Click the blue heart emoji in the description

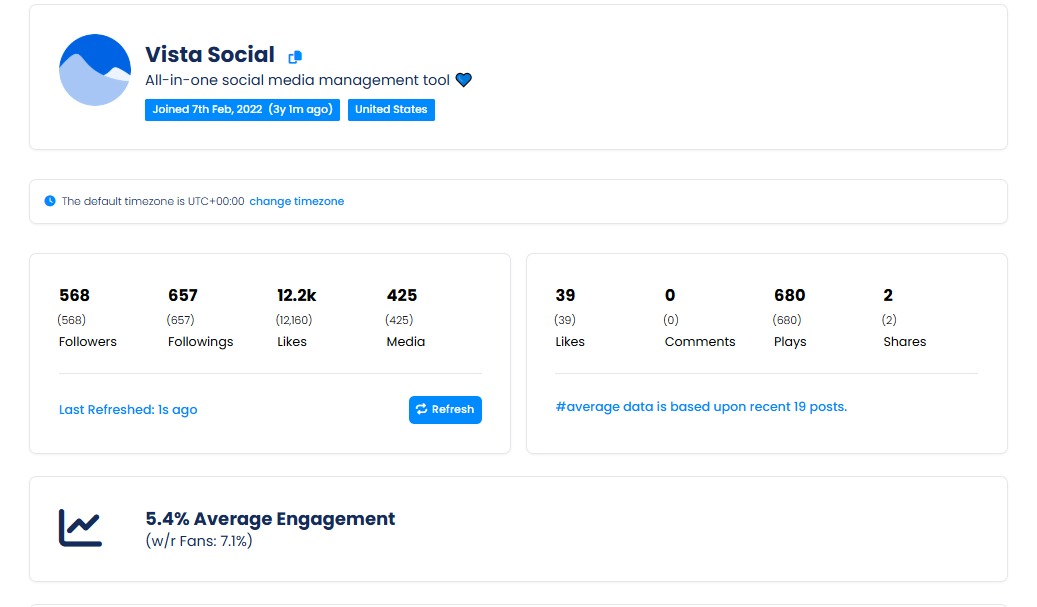pyautogui.click(x=462, y=79)
